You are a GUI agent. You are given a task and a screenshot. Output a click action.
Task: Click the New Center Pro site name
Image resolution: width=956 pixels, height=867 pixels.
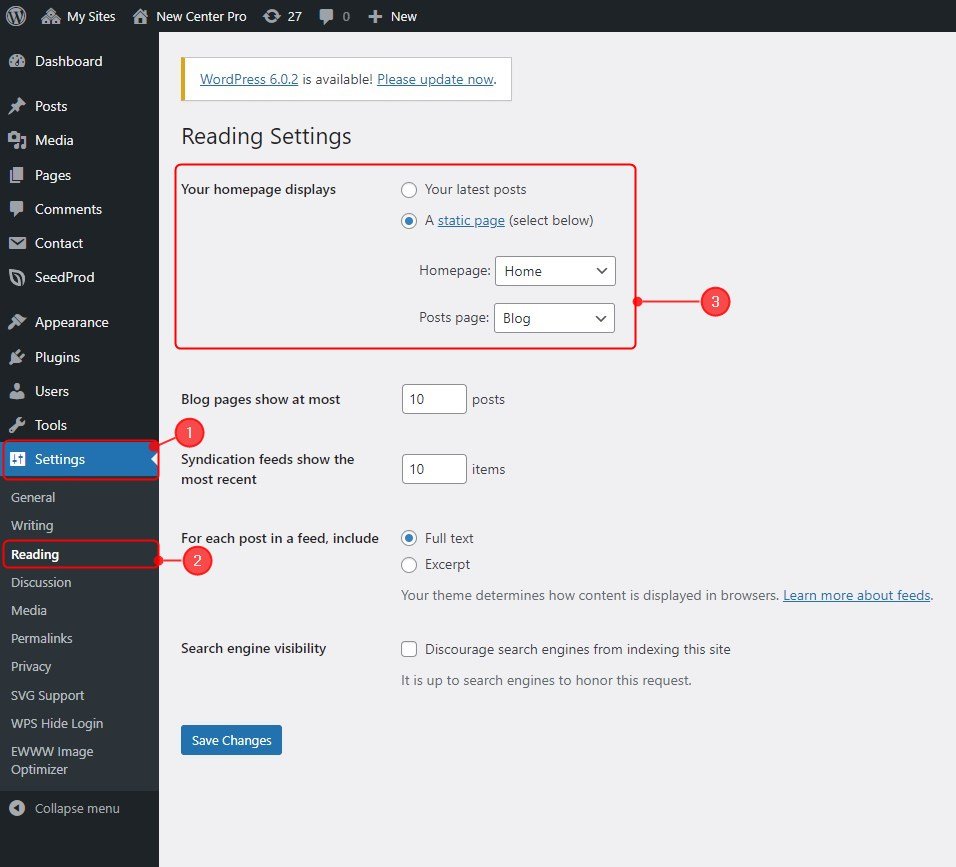pos(201,16)
